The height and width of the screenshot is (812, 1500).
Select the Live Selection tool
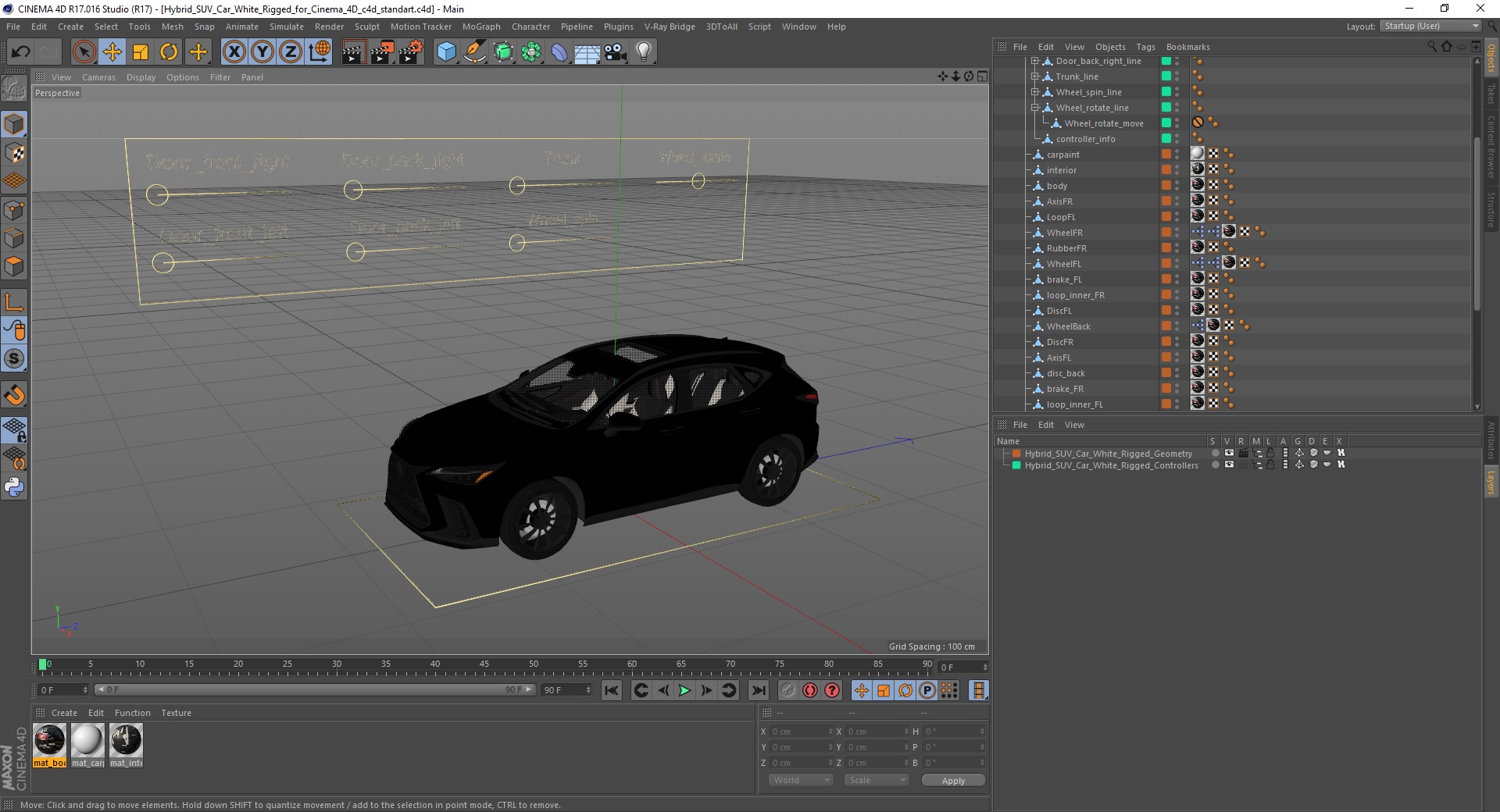point(84,52)
